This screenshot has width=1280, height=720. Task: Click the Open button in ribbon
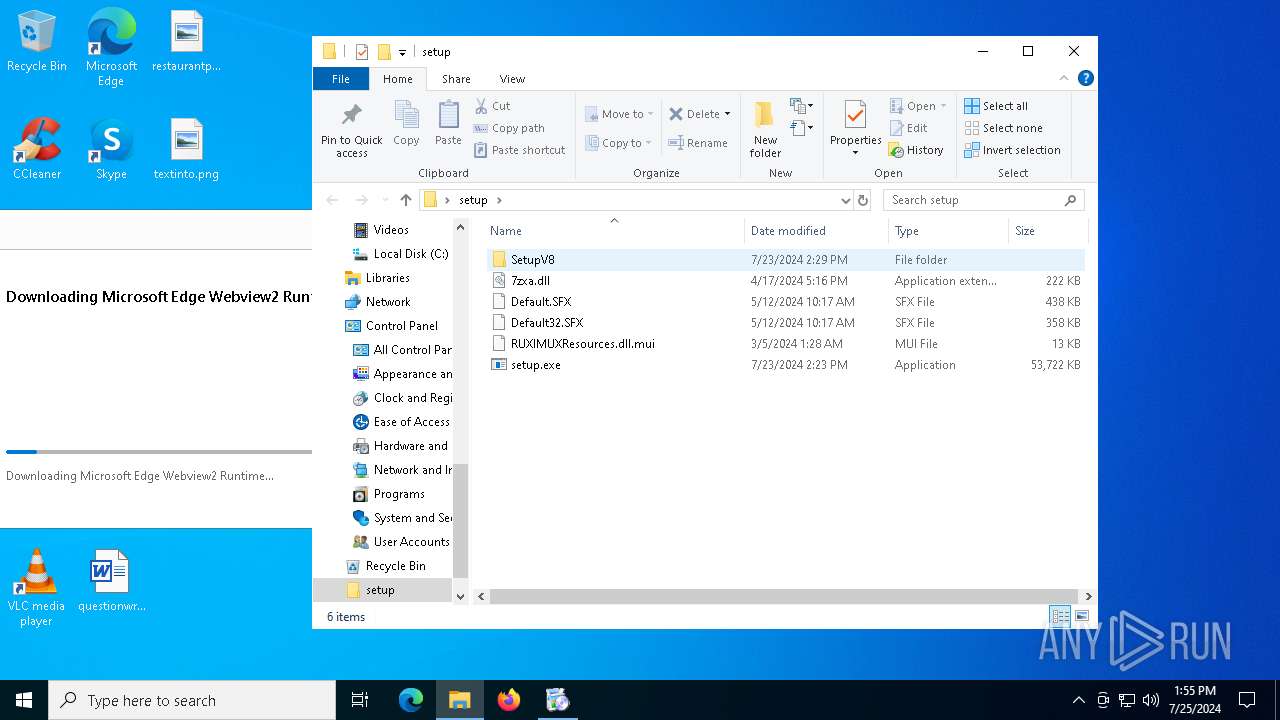(917, 106)
